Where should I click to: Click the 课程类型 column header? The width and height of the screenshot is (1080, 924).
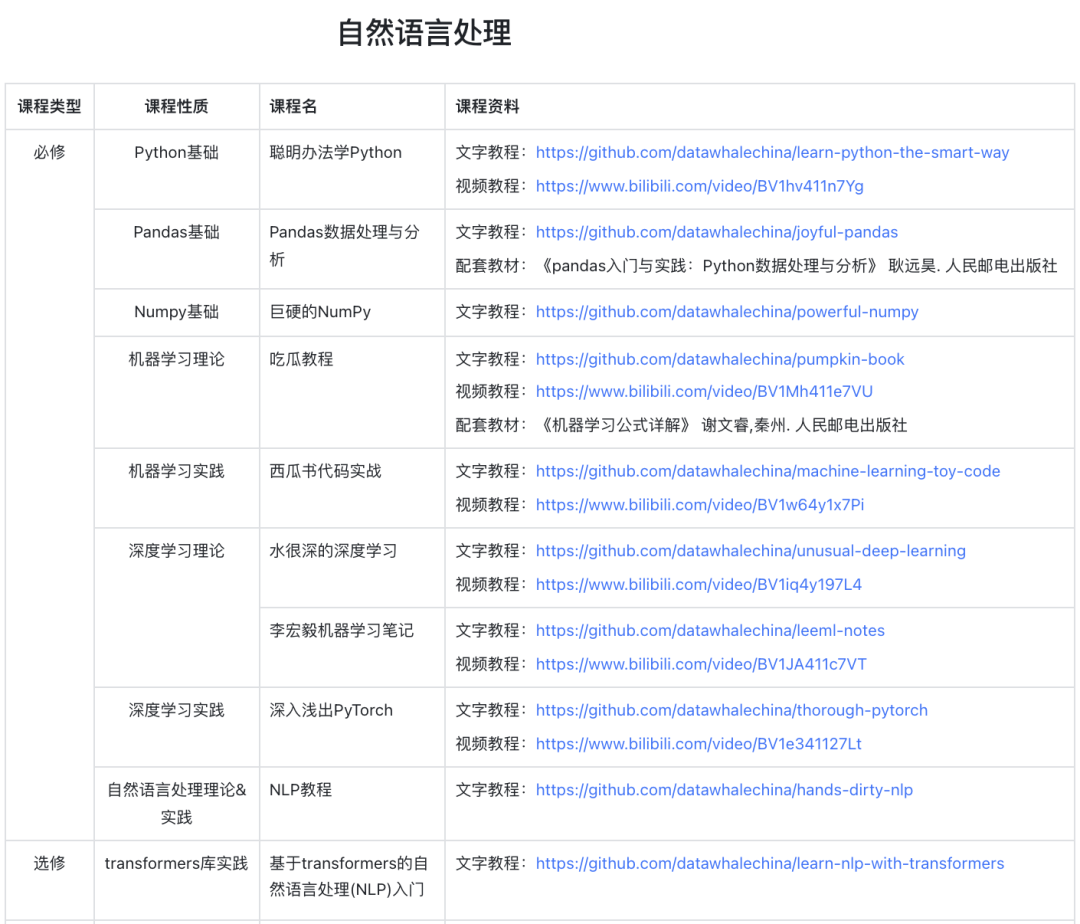click(50, 106)
